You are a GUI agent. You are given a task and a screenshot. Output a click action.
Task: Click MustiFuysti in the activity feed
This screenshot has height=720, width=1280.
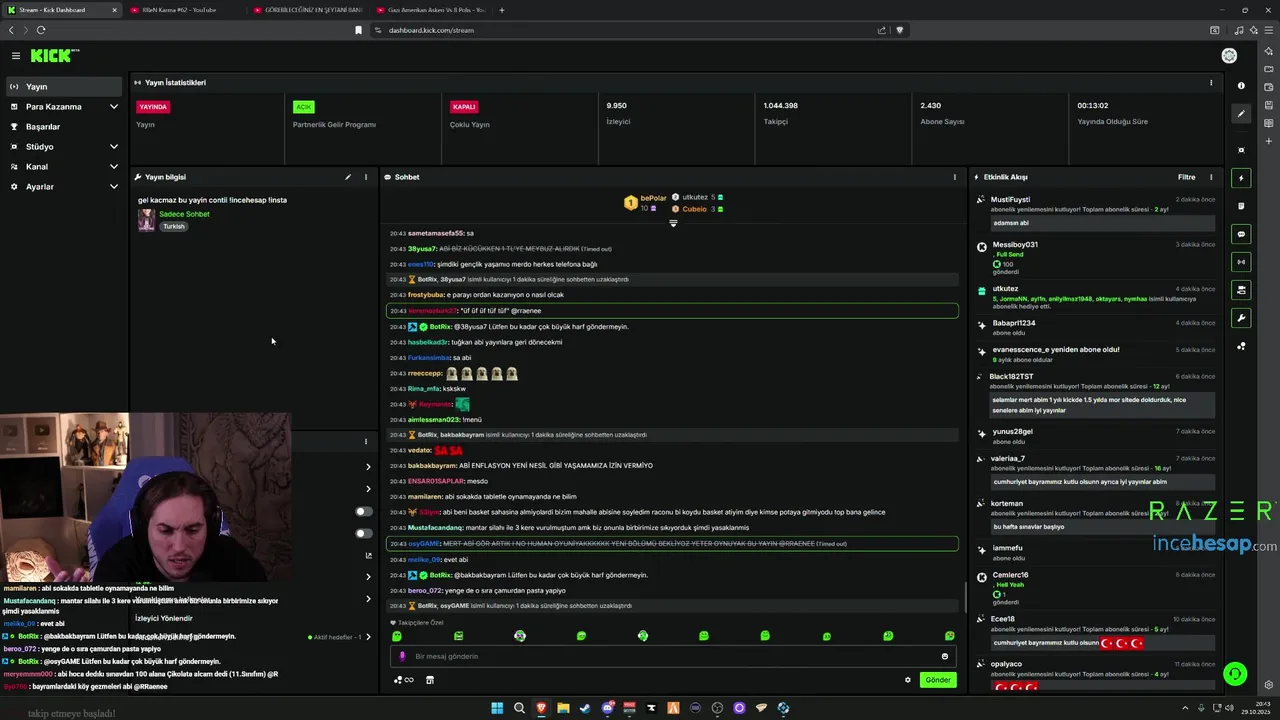coord(1010,200)
